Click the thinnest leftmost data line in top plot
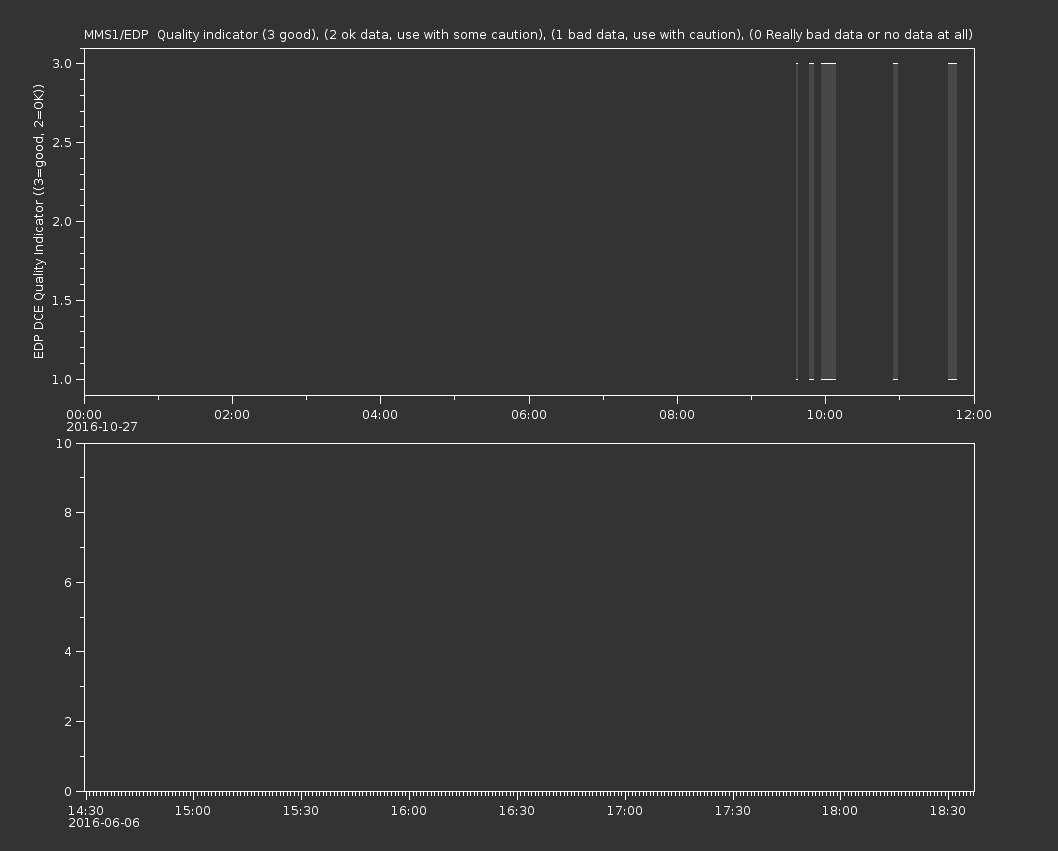1058x851 pixels. click(x=797, y=221)
